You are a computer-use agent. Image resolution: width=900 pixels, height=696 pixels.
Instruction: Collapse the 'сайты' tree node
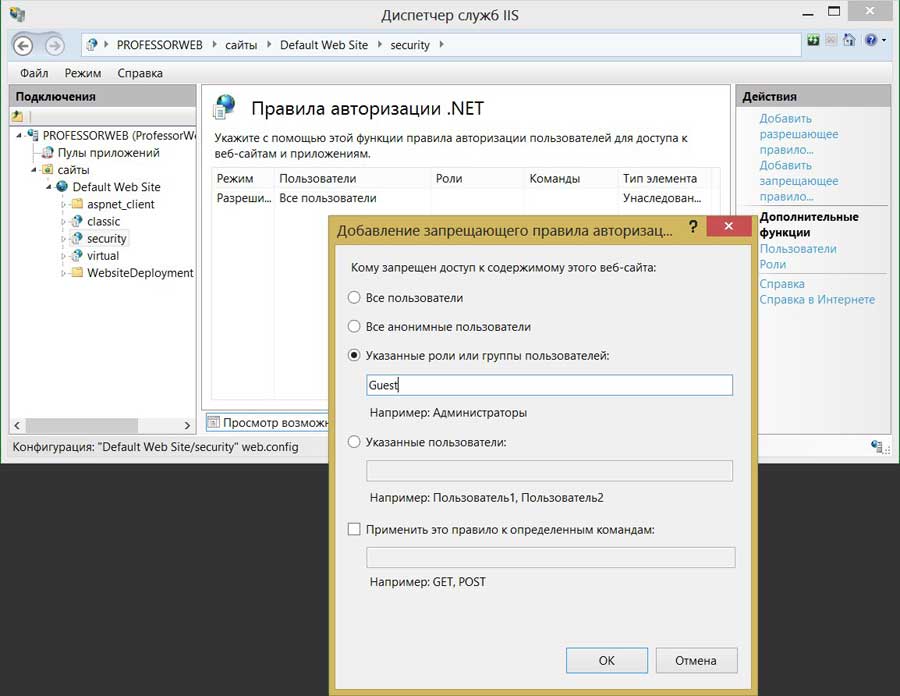pyautogui.click(x=34, y=170)
